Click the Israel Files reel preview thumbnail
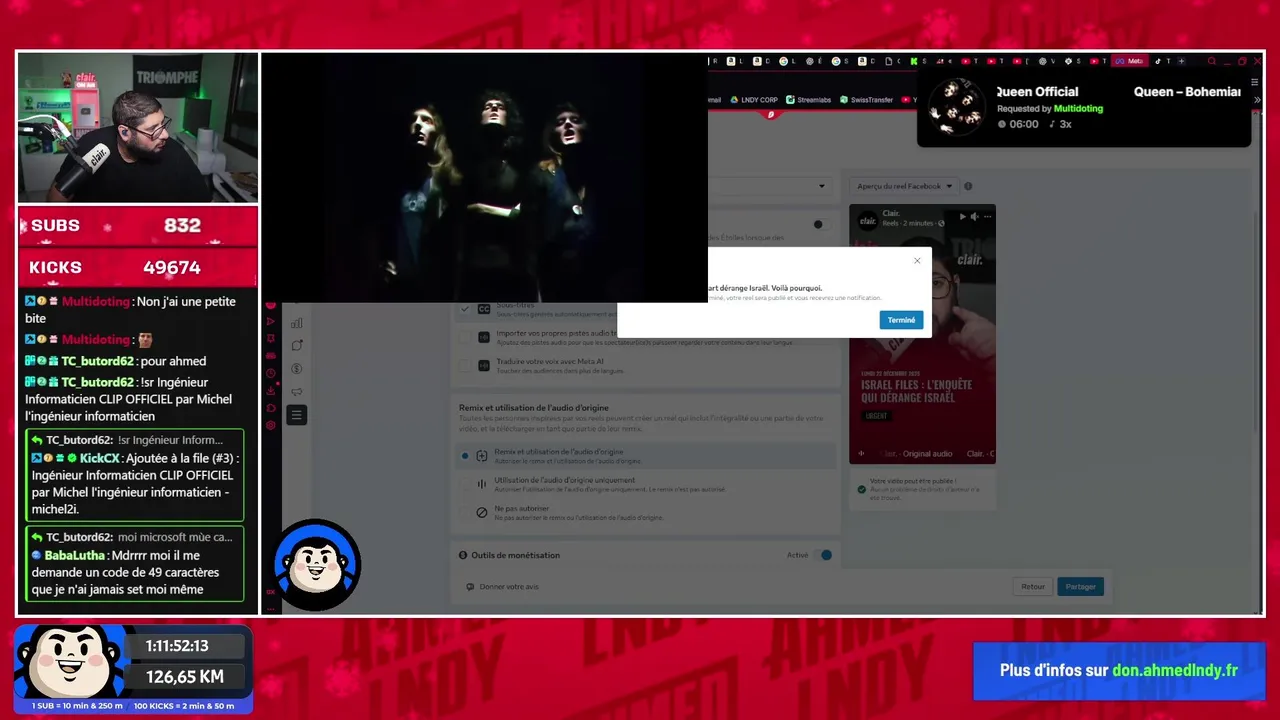Image resolution: width=1280 pixels, height=720 pixels. (x=922, y=334)
